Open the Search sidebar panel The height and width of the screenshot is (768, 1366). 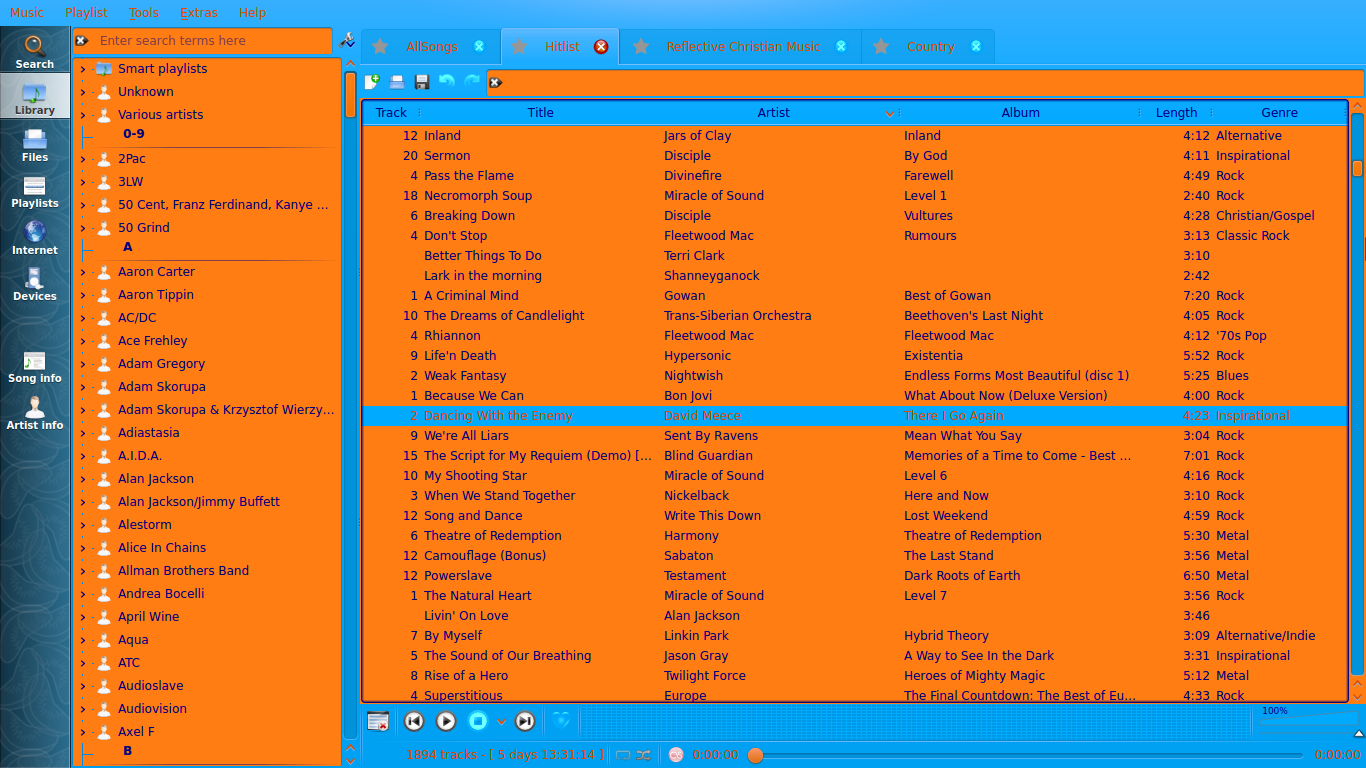pos(35,52)
